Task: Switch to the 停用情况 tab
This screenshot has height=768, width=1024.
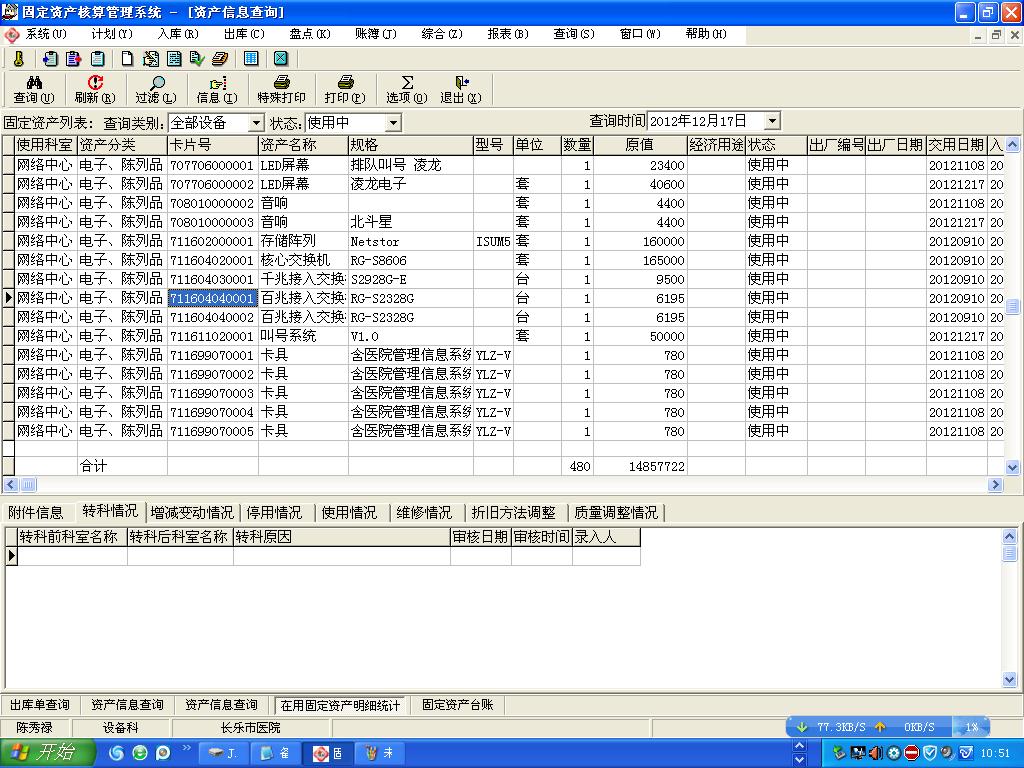Action: point(274,513)
